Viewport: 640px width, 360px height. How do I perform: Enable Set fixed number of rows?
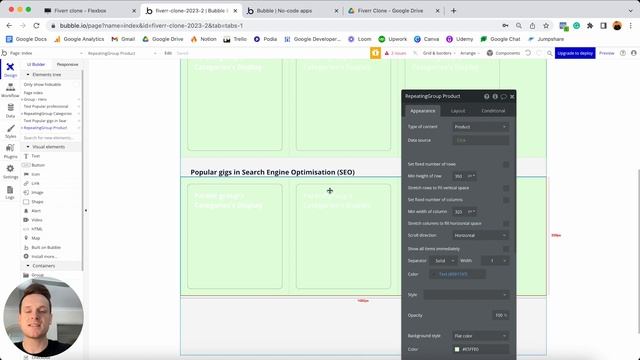tap(506, 164)
